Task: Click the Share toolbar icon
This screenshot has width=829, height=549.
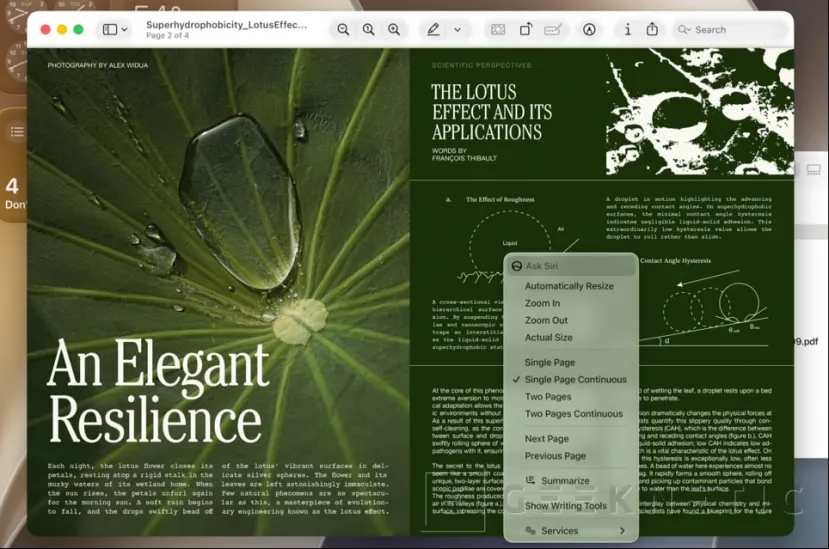Action: [x=652, y=30]
